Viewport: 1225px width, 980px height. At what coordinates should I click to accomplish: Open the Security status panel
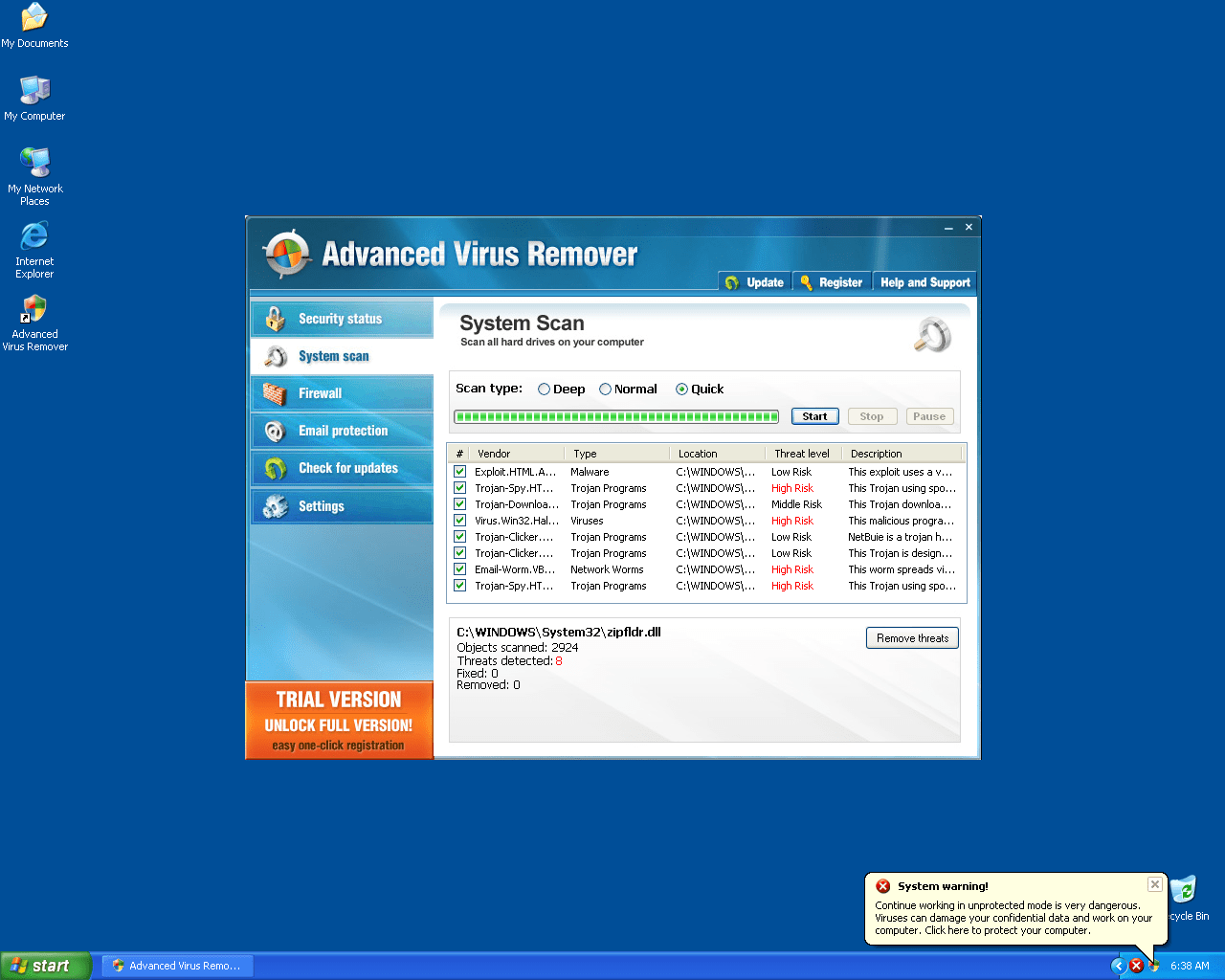pos(340,318)
